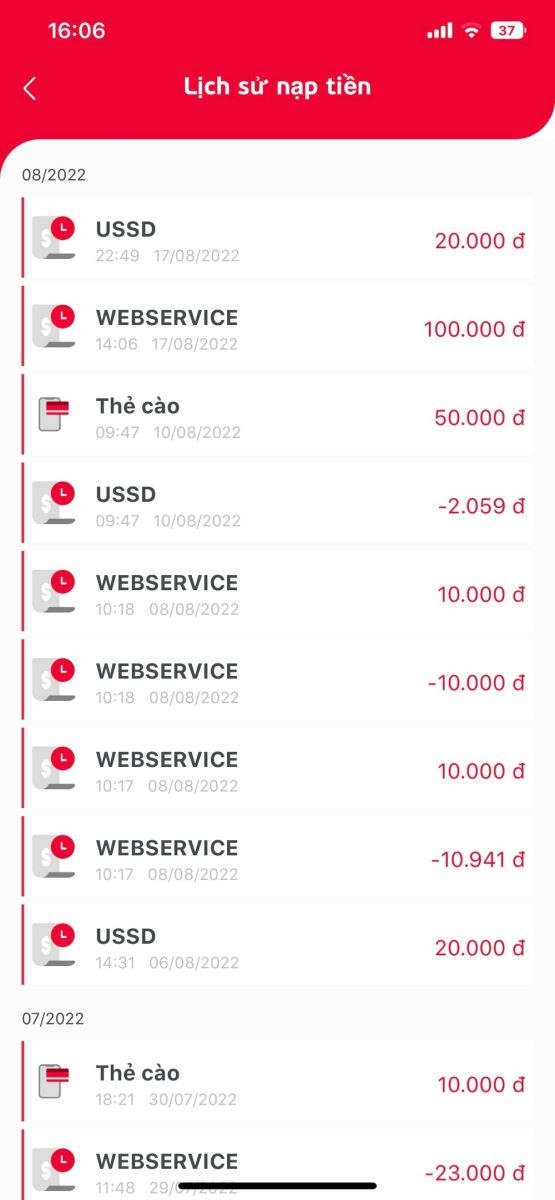The width and height of the screenshot is (555, 1200).
Task: Click the Thẻ cào card icon dated 30/07/2022
Action: point(54,1080)
